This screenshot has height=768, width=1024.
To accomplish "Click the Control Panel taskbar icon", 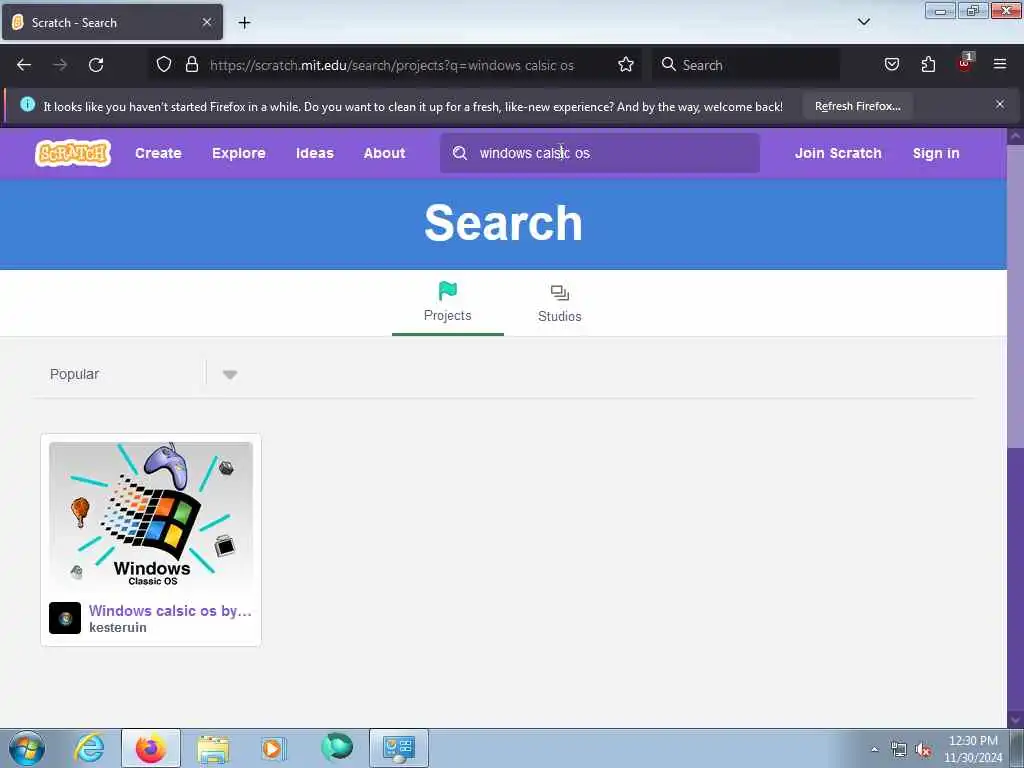I will 399,748.
